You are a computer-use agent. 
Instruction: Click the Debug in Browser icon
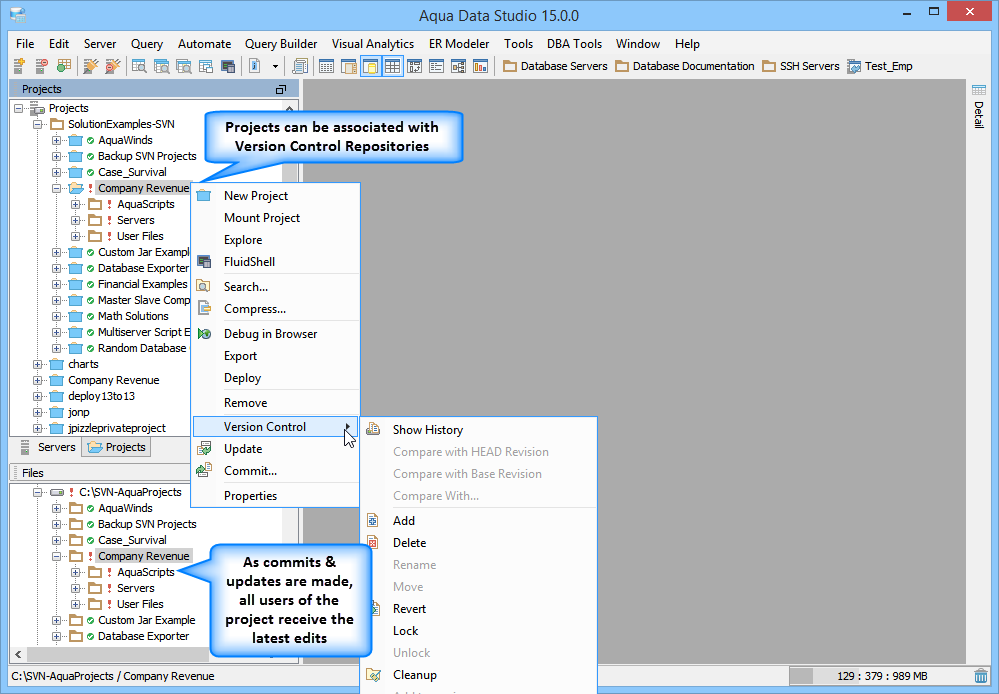tap(204, 334)
